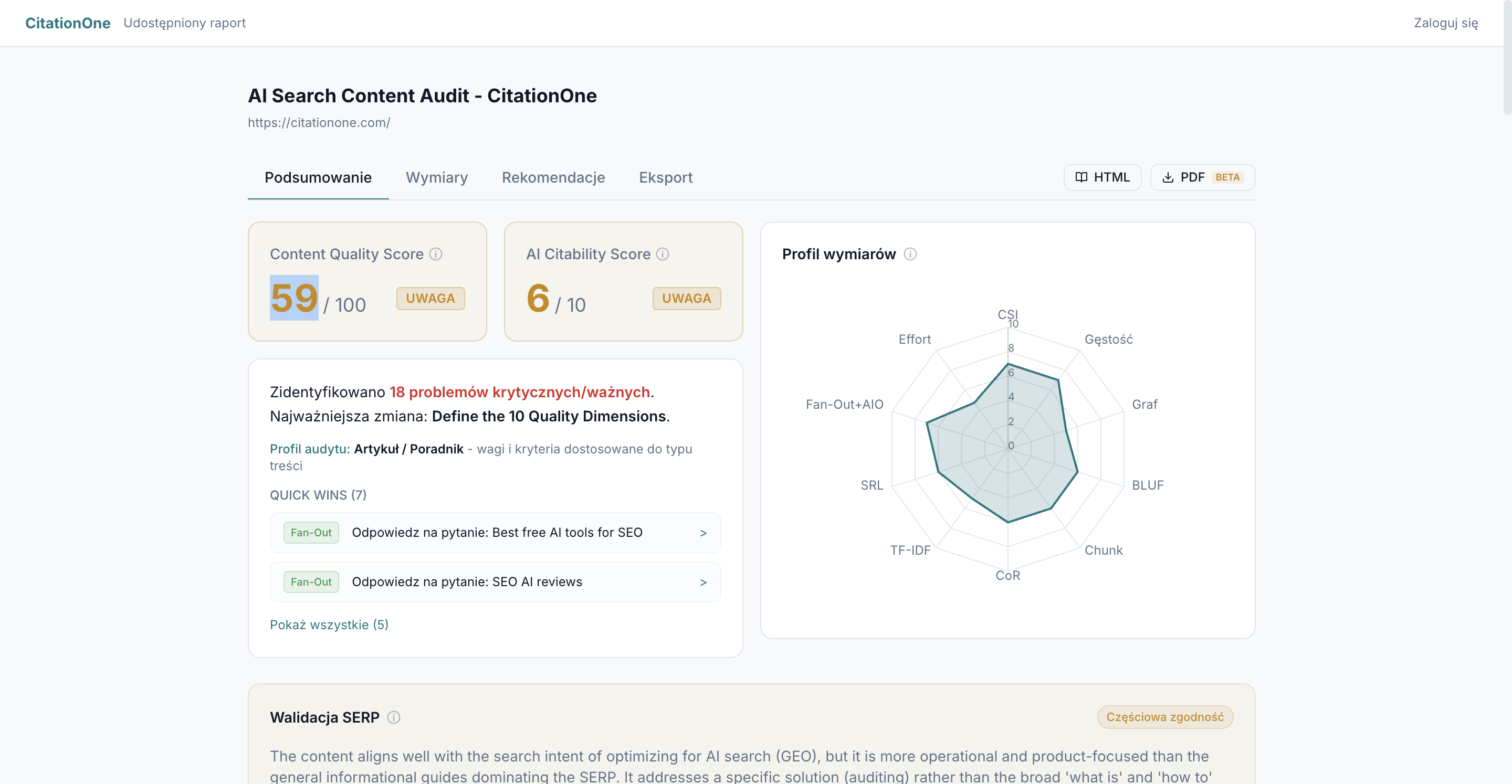
Task: Open the Profil wymiarów info icon
Action: 910,254
